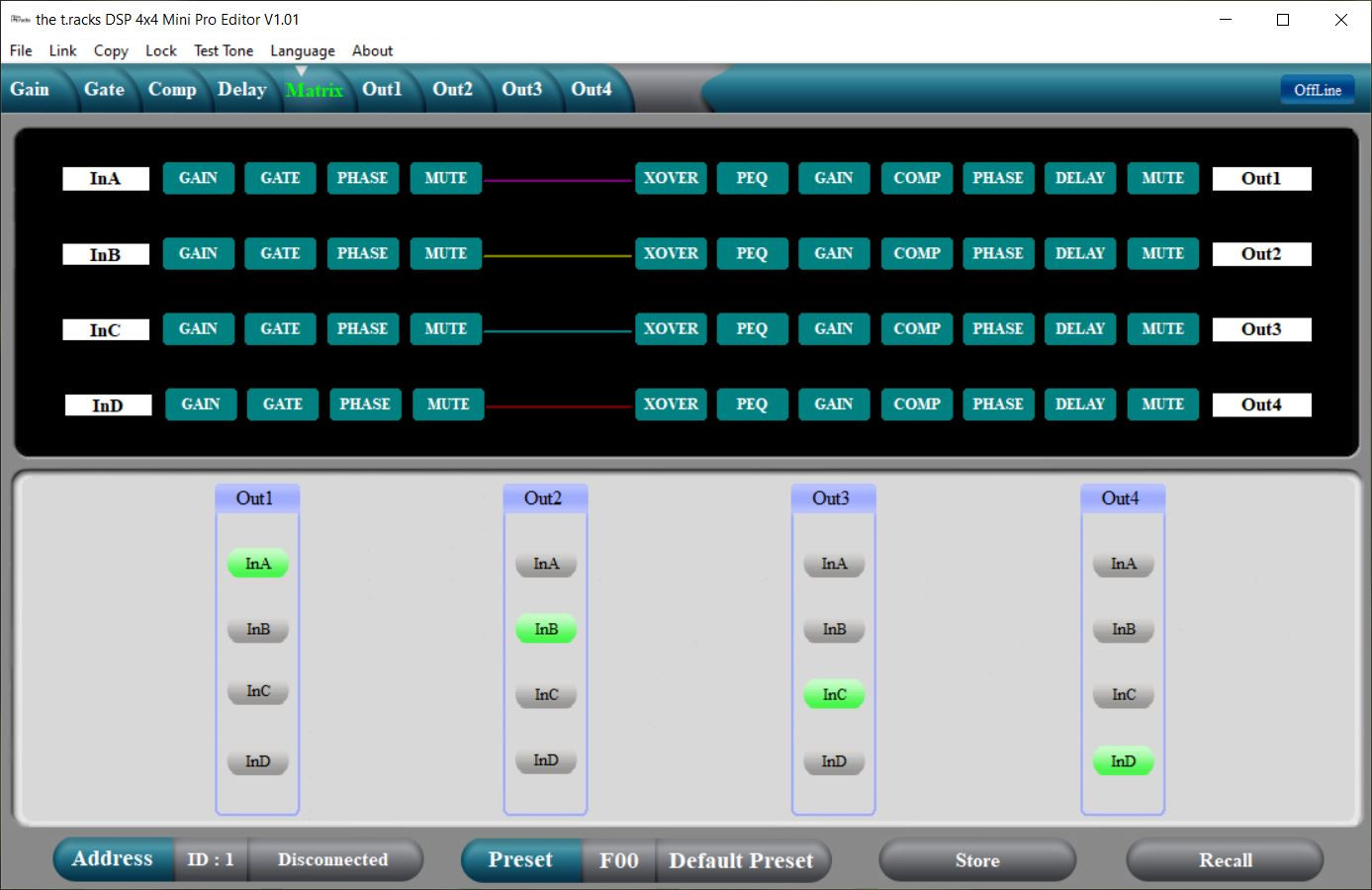This screenshot has height=890, width=1372.
Task: Disable InC routing in Out3 column
Action: click(834, 694)
